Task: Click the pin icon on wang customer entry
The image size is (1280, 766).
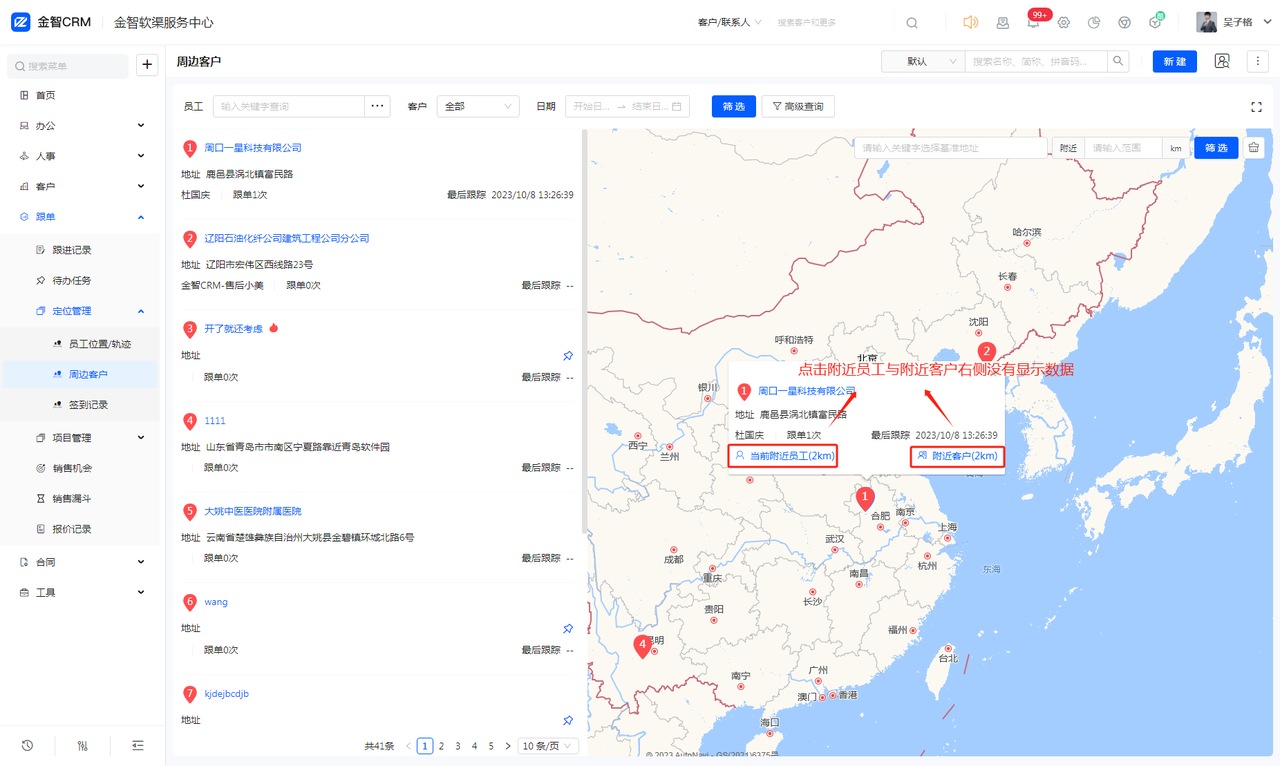Action: (567, 629)
